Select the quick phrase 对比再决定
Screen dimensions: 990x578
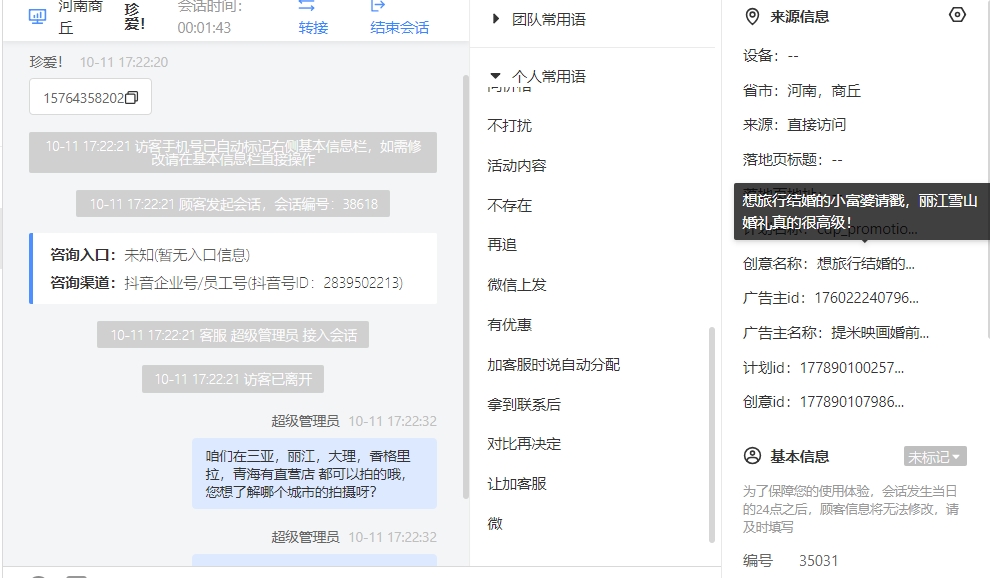click(524, 444)
